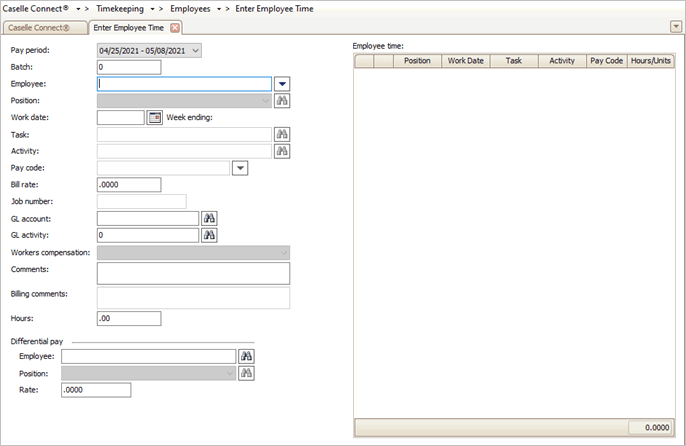686x446 pixels.
Task: Click Employees in the breadcrumb path
Action: click(x=190, y=8)
